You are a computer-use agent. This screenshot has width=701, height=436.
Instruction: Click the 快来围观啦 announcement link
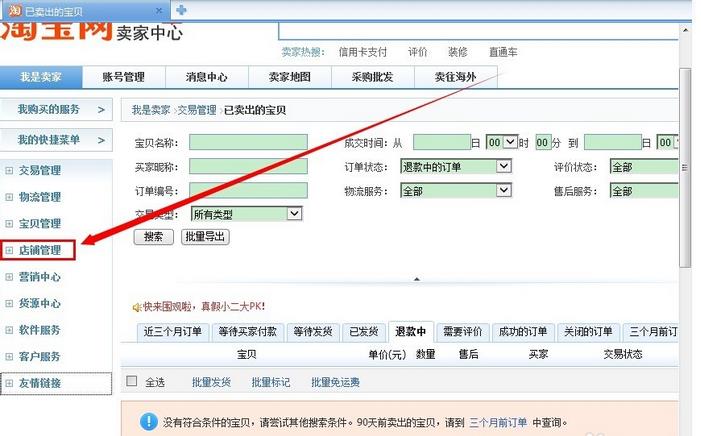pos(204,306)
